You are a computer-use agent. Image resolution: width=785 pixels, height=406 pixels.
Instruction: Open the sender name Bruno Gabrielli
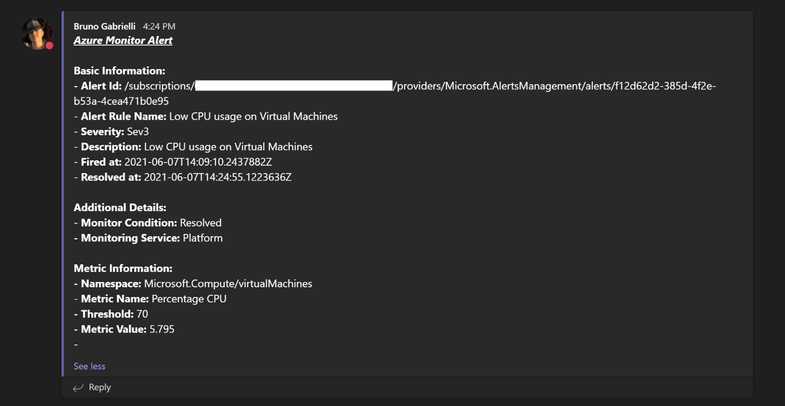point(104,26)
